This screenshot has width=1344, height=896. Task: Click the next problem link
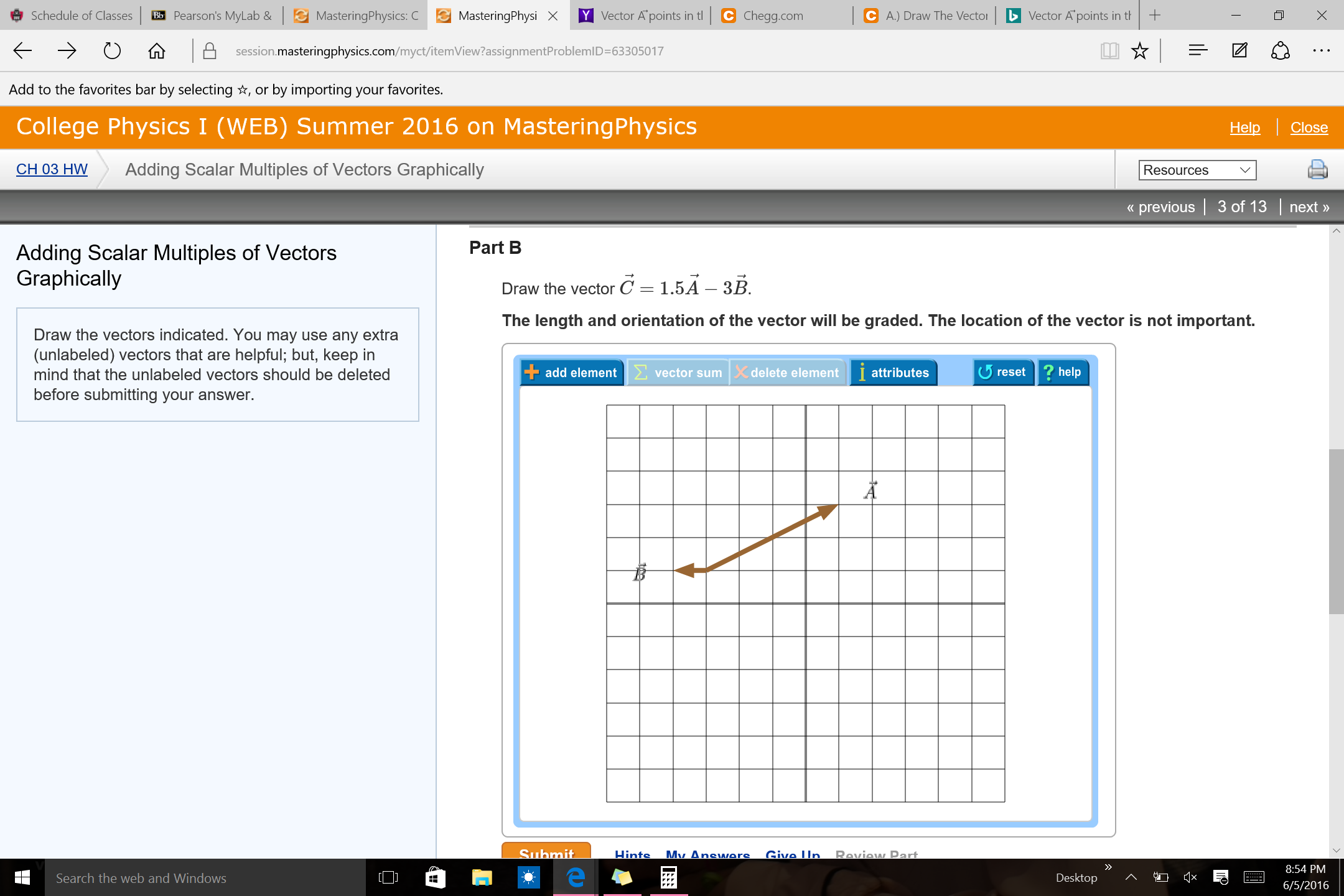(x=1308, y=207)
